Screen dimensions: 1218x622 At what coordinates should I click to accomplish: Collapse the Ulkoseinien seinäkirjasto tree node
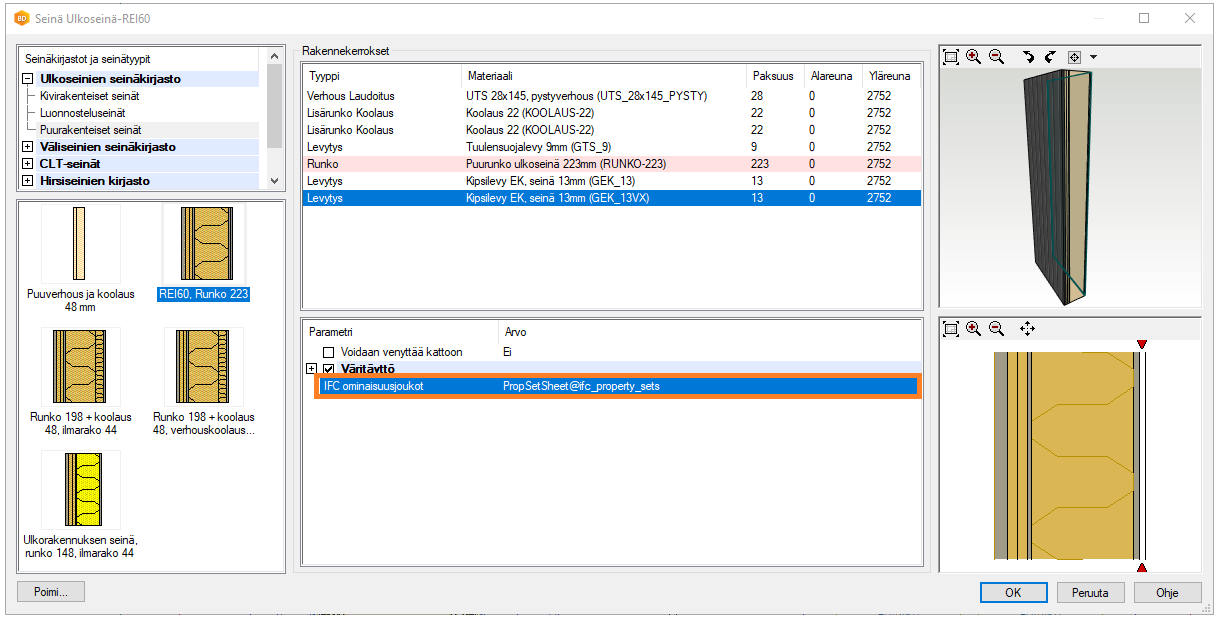tap(28, 79)
